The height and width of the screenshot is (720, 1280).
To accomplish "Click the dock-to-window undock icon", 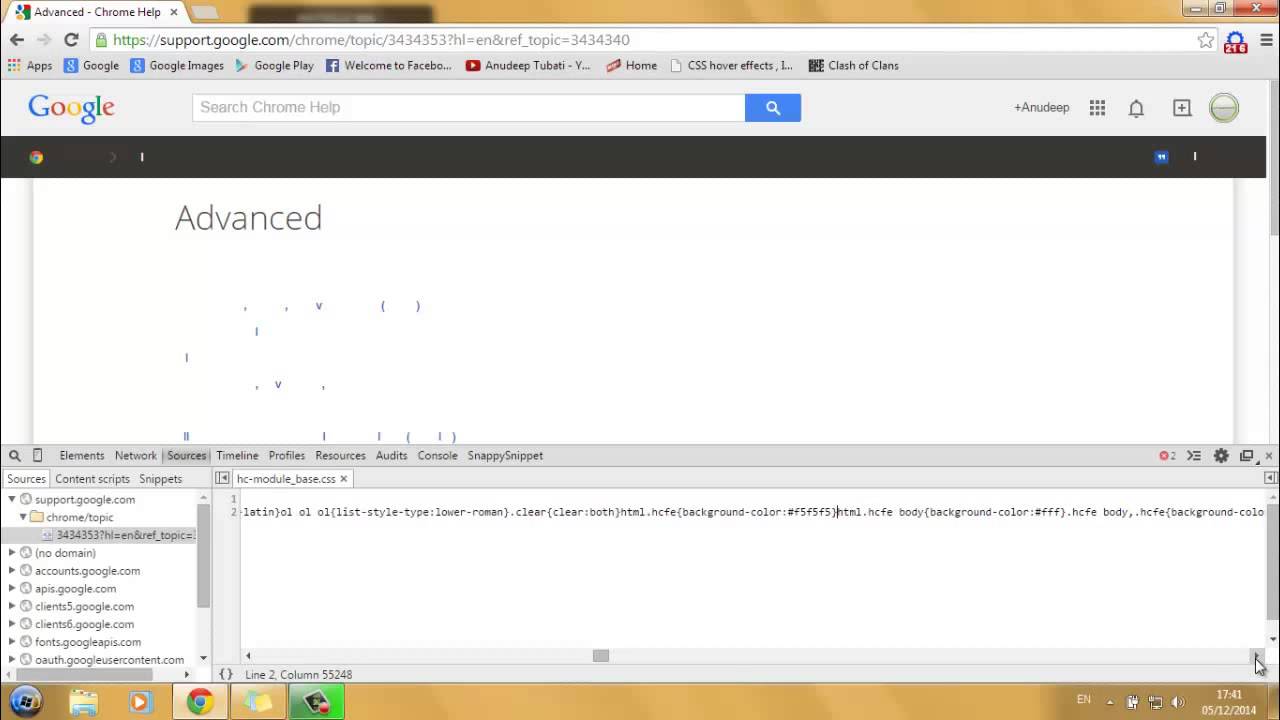I will click(x=1246, y=456).
